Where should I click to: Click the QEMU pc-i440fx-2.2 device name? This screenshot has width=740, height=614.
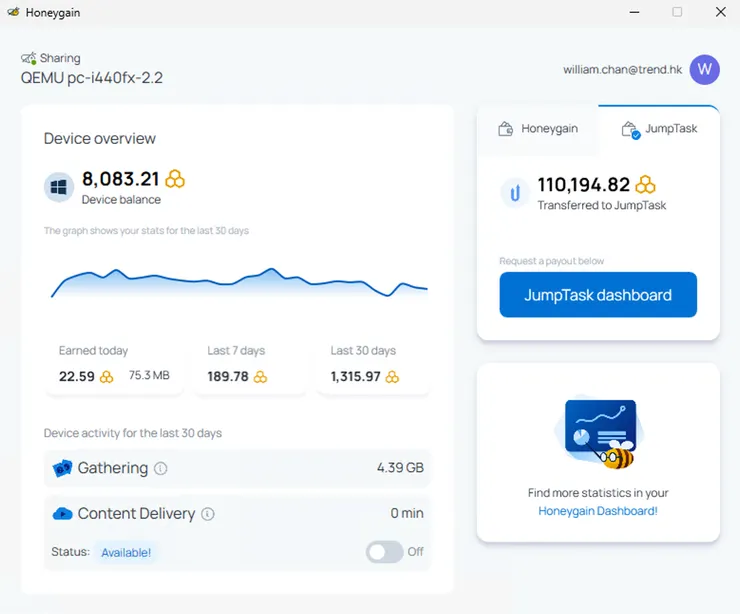pyautogui.click(x=92, y=77)
